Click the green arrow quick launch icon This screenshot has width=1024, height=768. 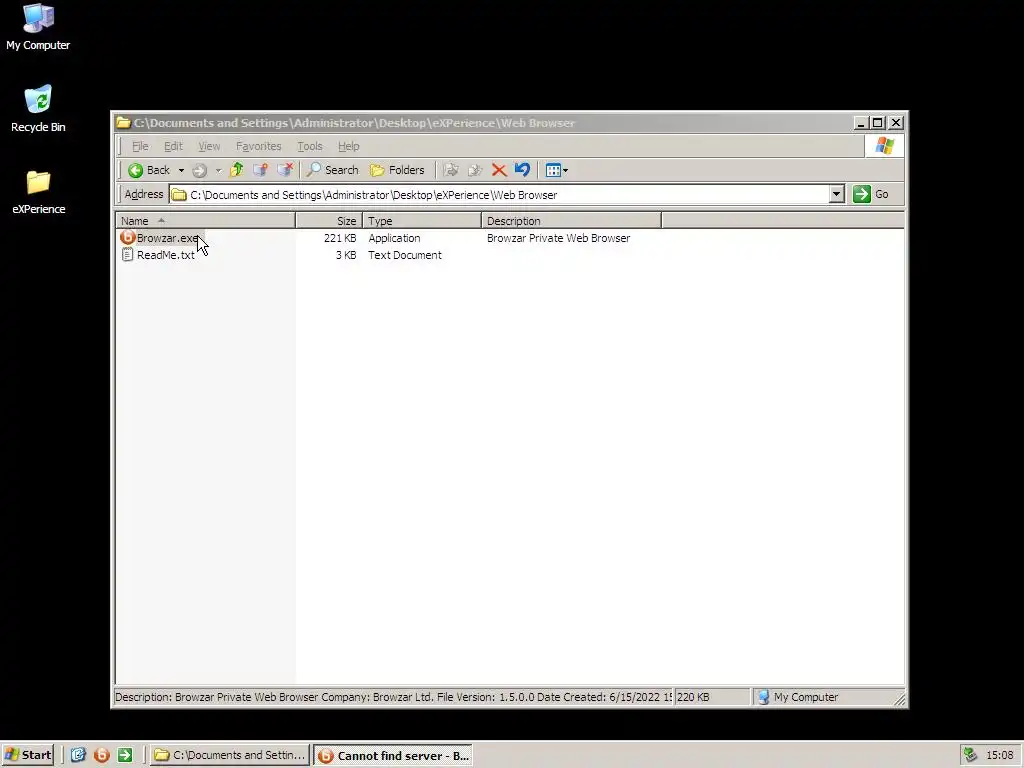pos(125,755)
